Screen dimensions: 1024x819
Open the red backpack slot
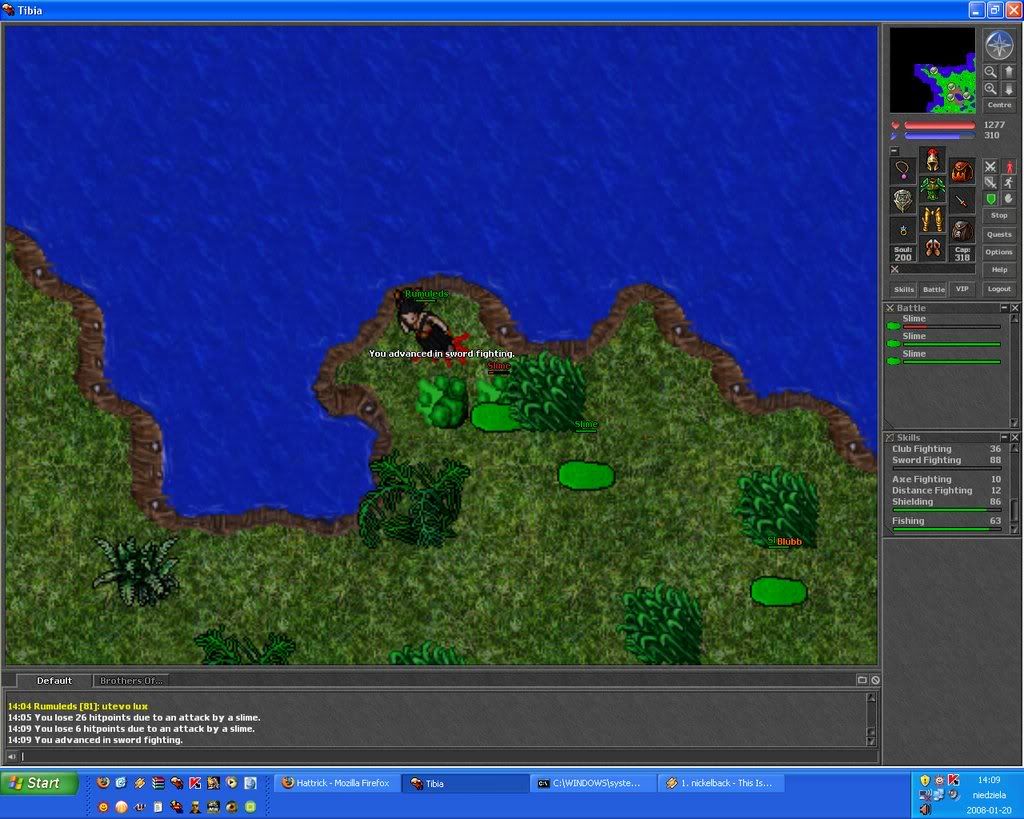point(962,171)
